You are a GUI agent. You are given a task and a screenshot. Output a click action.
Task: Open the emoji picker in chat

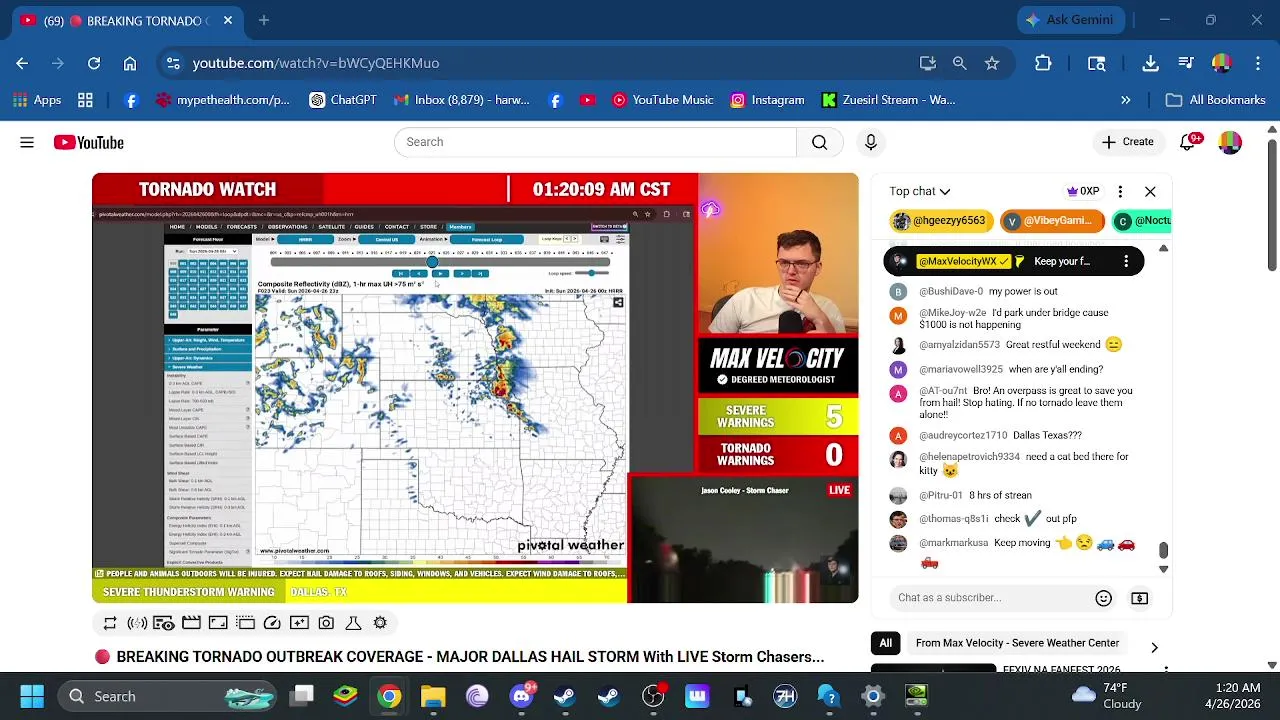pyautogui.click(x=1104, y=598)
